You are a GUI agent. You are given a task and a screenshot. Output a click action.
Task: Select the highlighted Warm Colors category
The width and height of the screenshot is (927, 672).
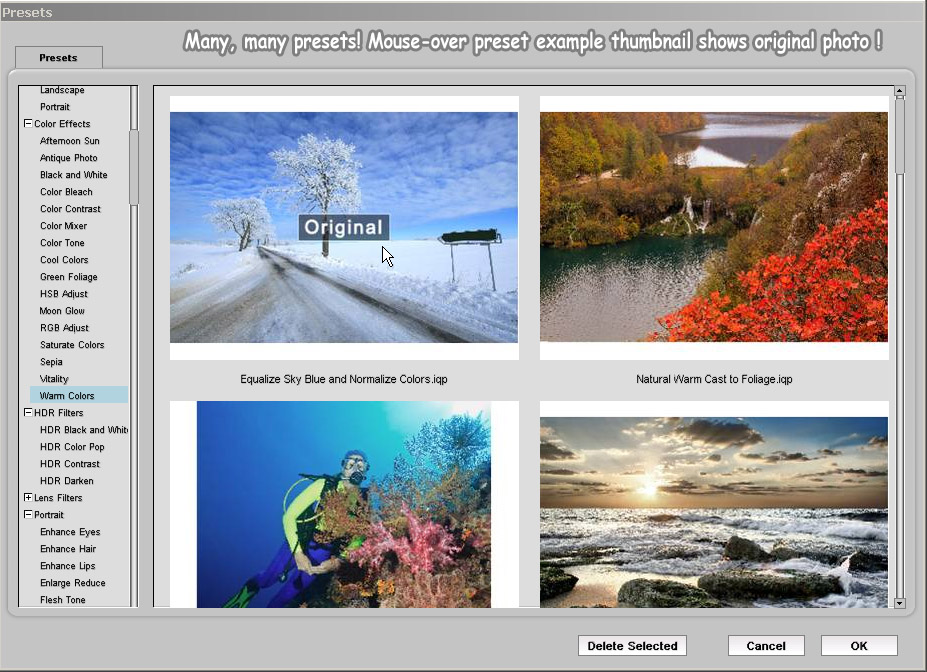click(x=79, y=395)
